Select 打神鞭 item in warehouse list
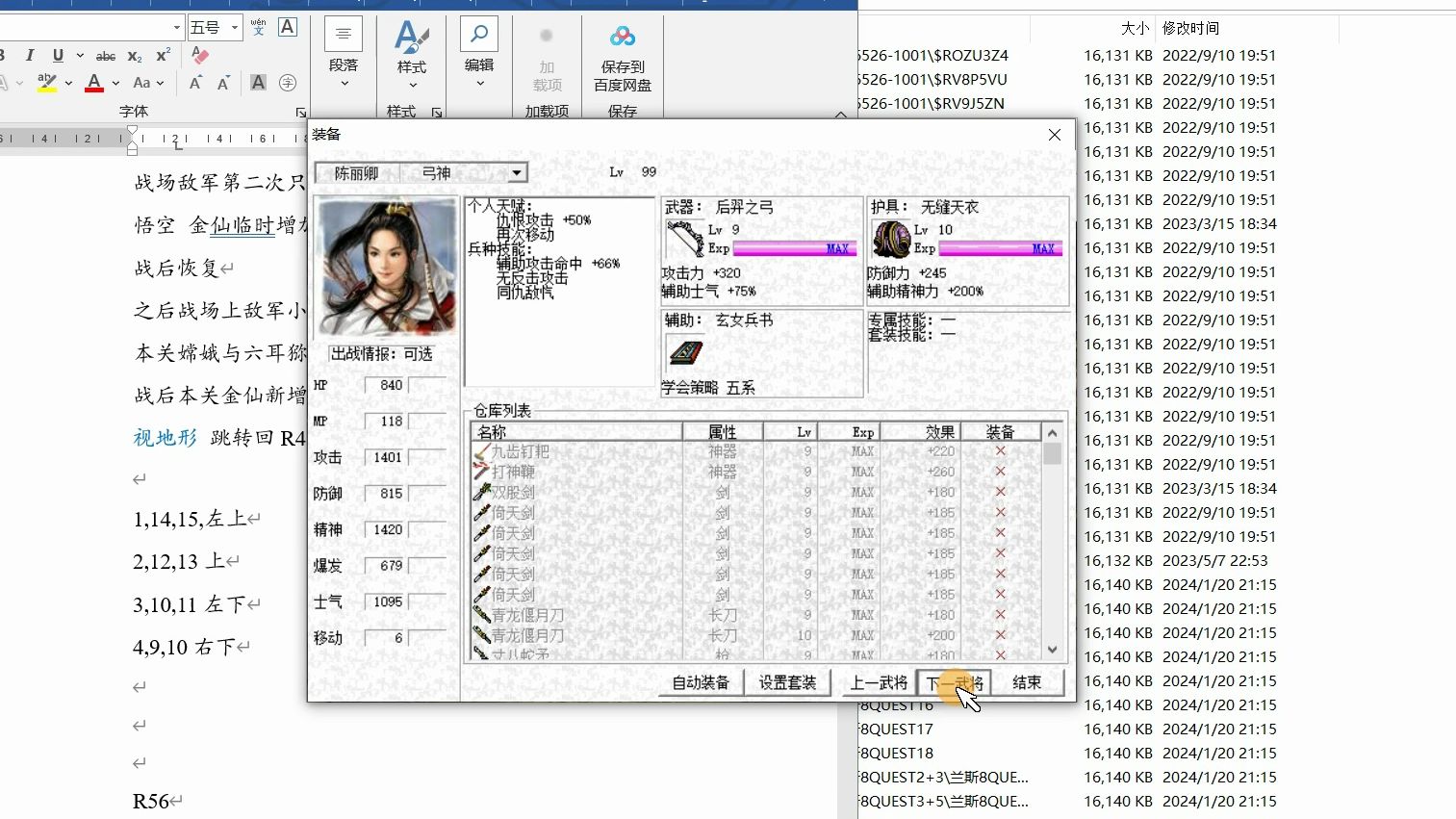This screenshot has width=1456, height=819. tap(755, 472)
